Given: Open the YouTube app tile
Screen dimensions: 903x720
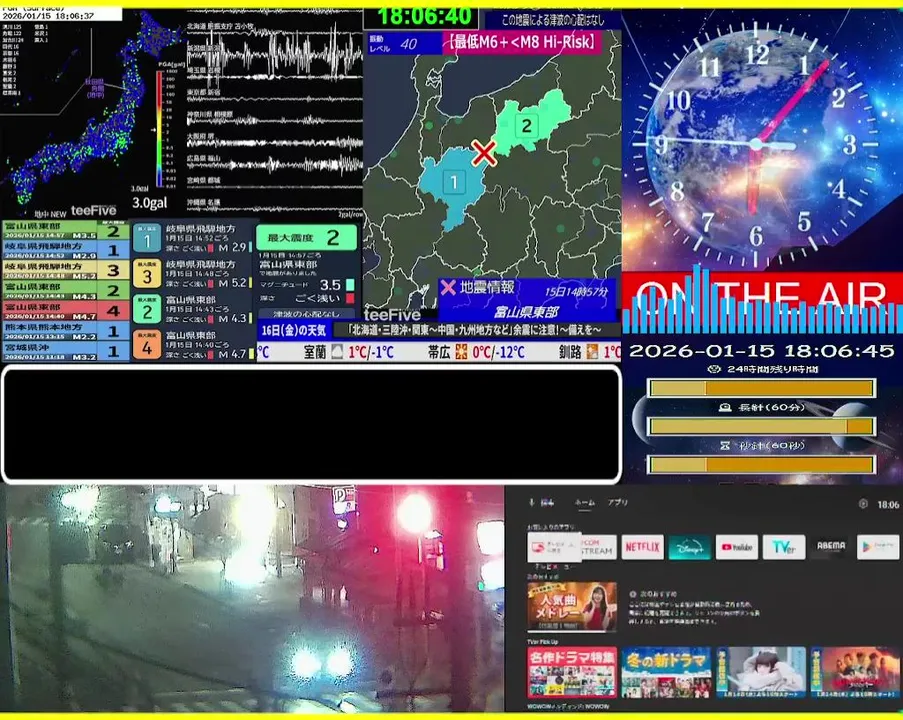Looking at the screenshot, I should point(737,547).
